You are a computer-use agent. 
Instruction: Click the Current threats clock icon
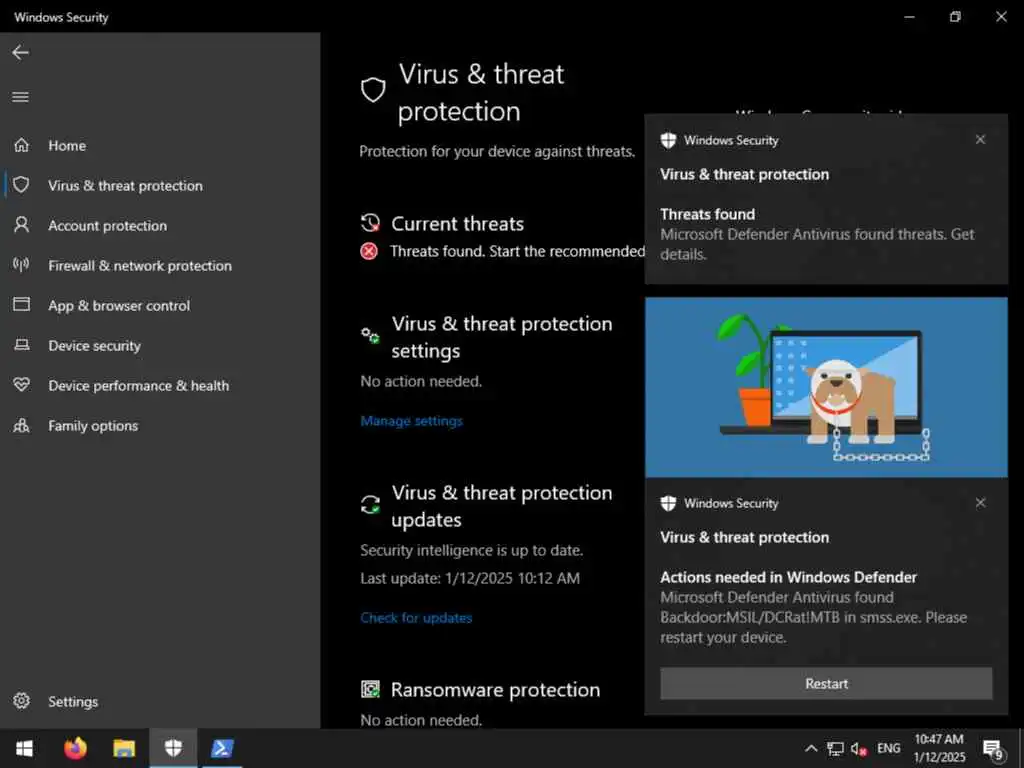(370, 223)
